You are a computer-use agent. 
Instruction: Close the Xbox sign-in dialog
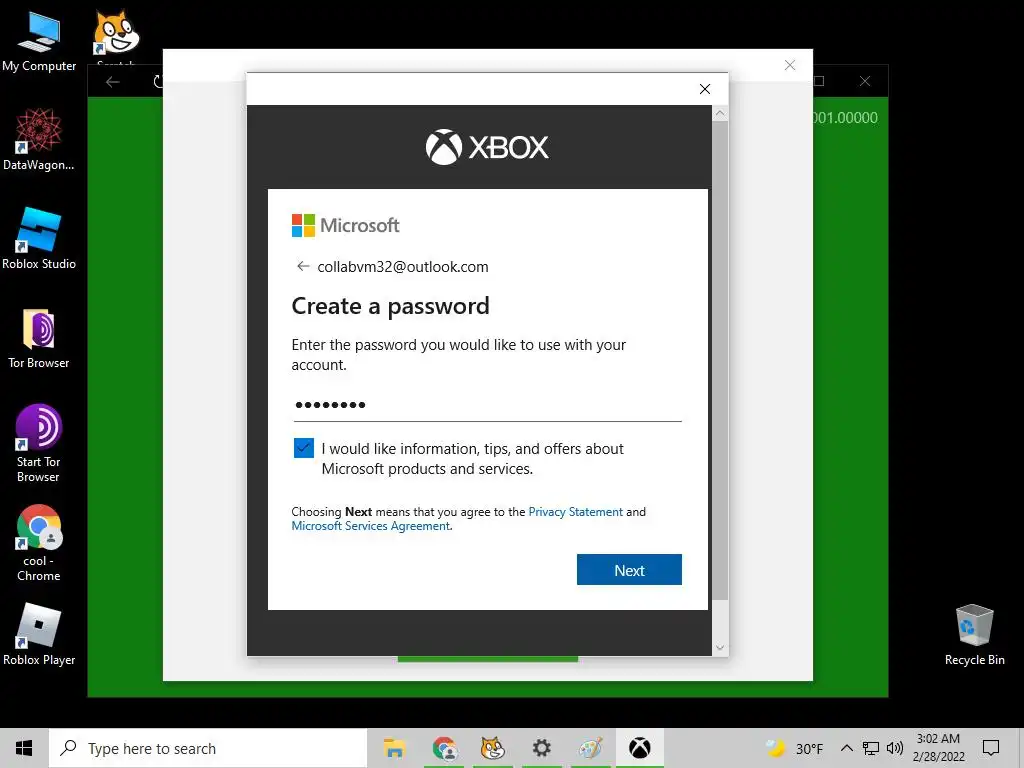705,89
